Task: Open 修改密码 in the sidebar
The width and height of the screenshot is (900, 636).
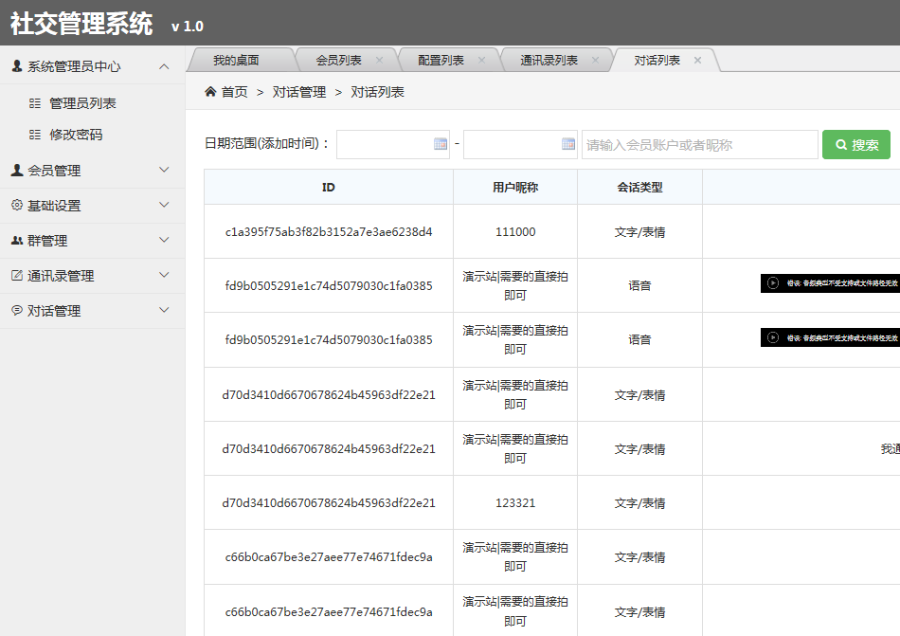Action: pos(76,135)
